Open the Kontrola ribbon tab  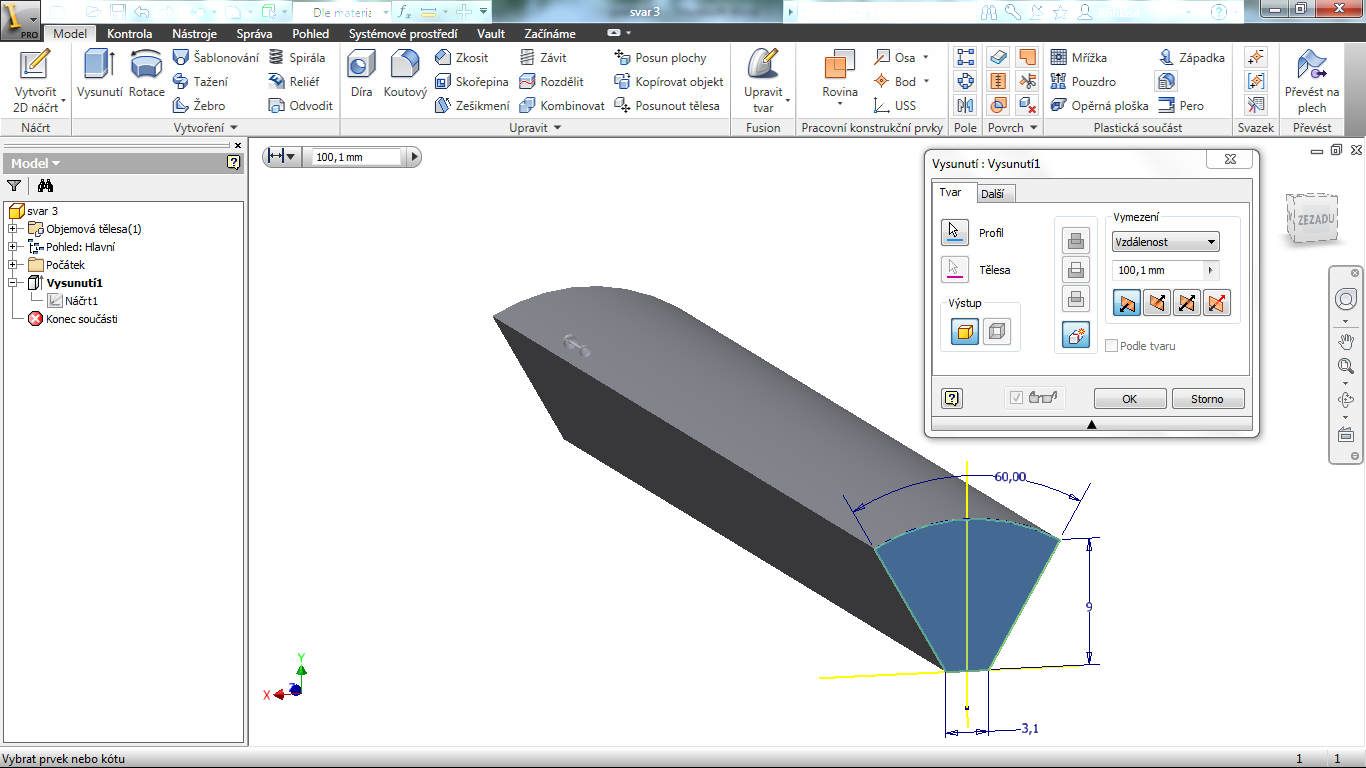130,34
